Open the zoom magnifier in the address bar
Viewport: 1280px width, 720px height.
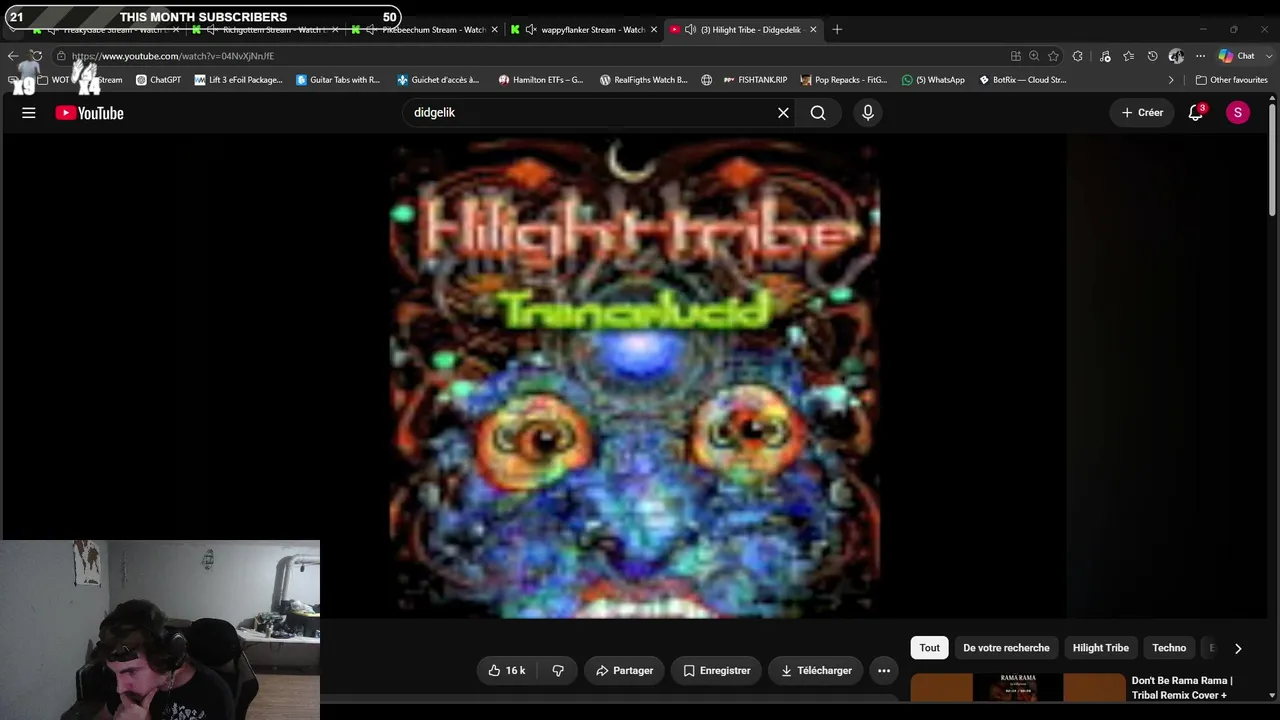1034,56
